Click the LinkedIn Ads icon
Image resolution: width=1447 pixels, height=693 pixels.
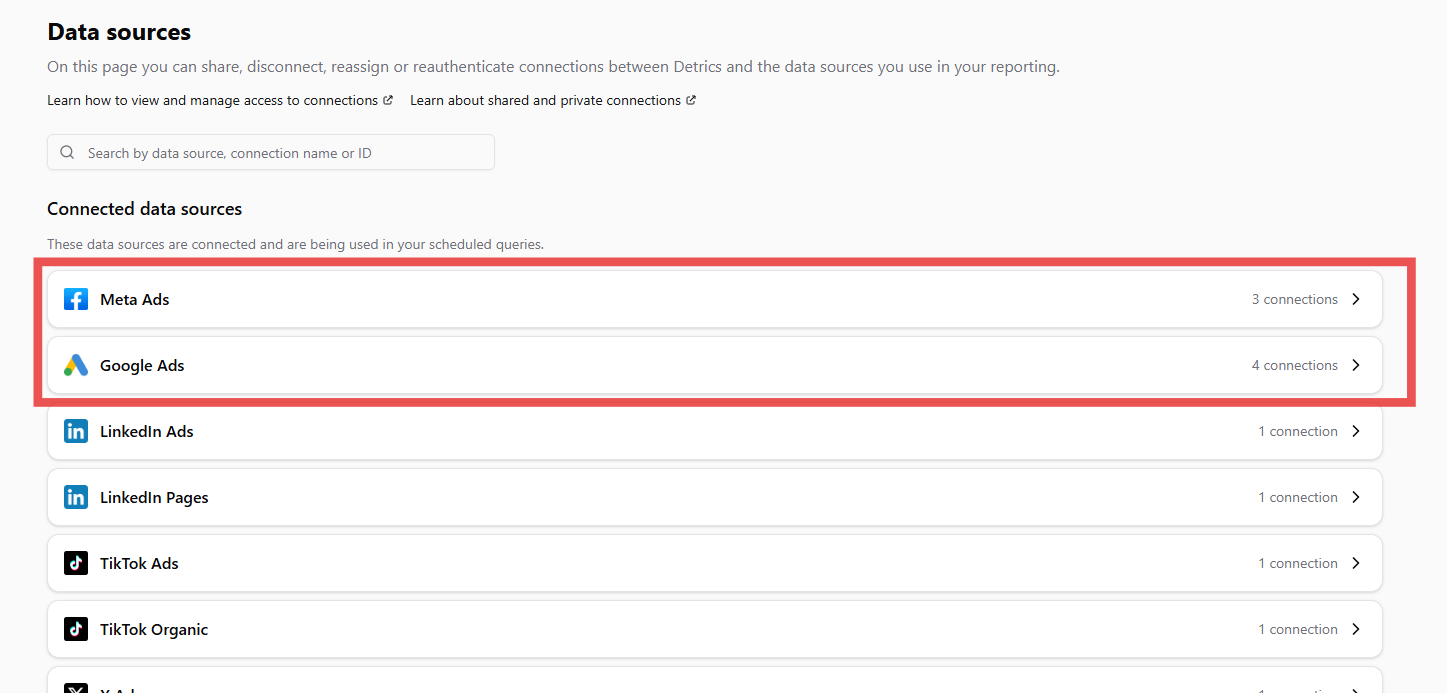75,430
